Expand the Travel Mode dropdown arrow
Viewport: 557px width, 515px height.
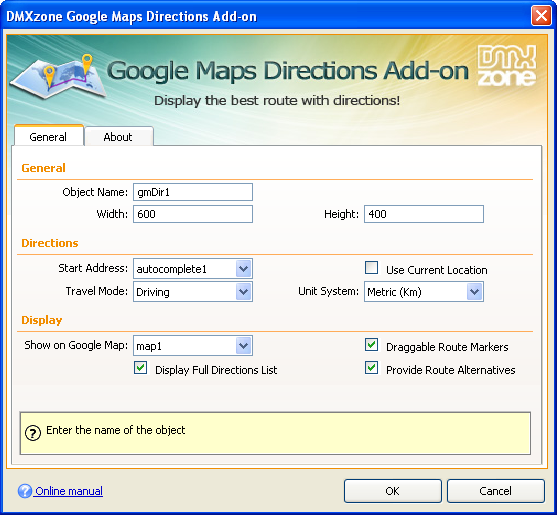[243, 292]
